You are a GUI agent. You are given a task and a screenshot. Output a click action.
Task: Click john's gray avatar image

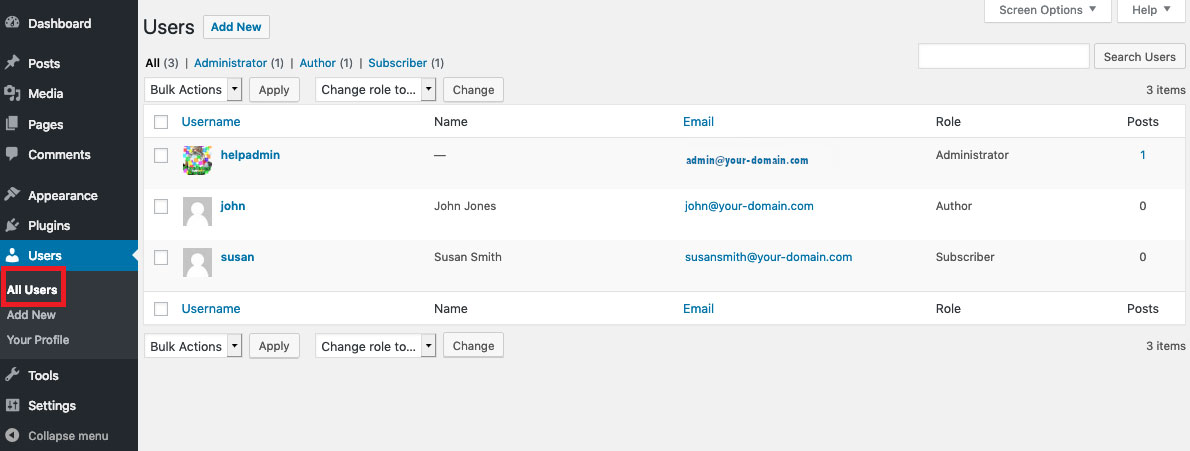[197, 212]
